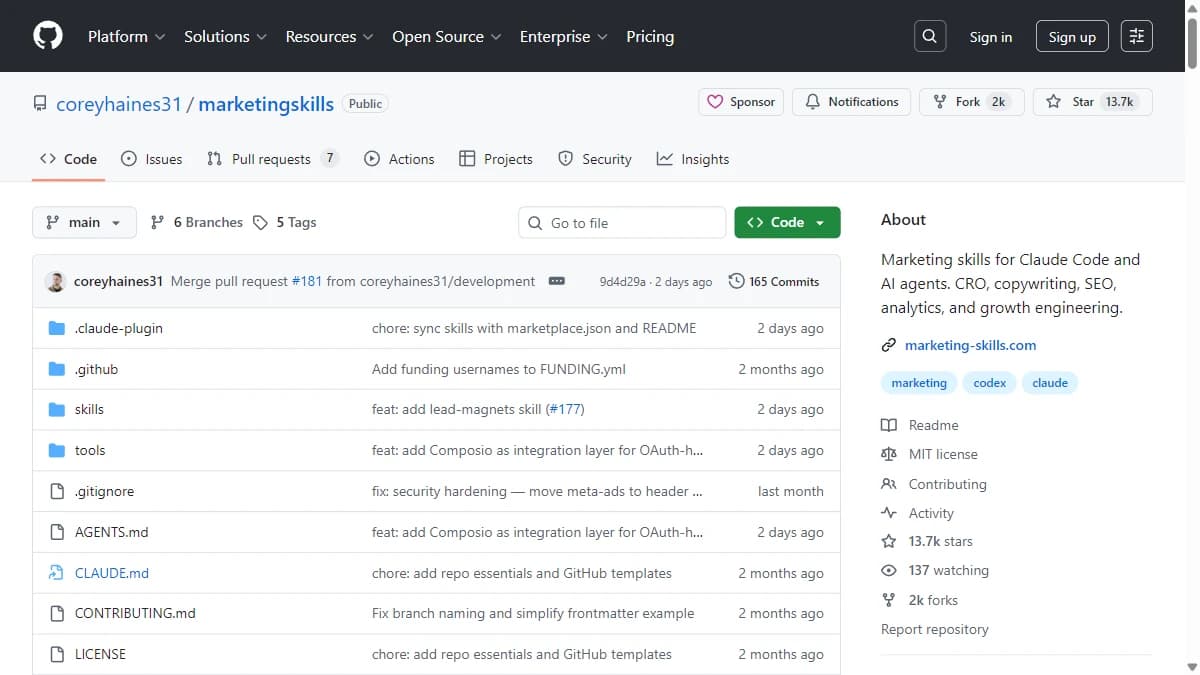Click the CONTRIBUTING.md file icon

point(57,613)
